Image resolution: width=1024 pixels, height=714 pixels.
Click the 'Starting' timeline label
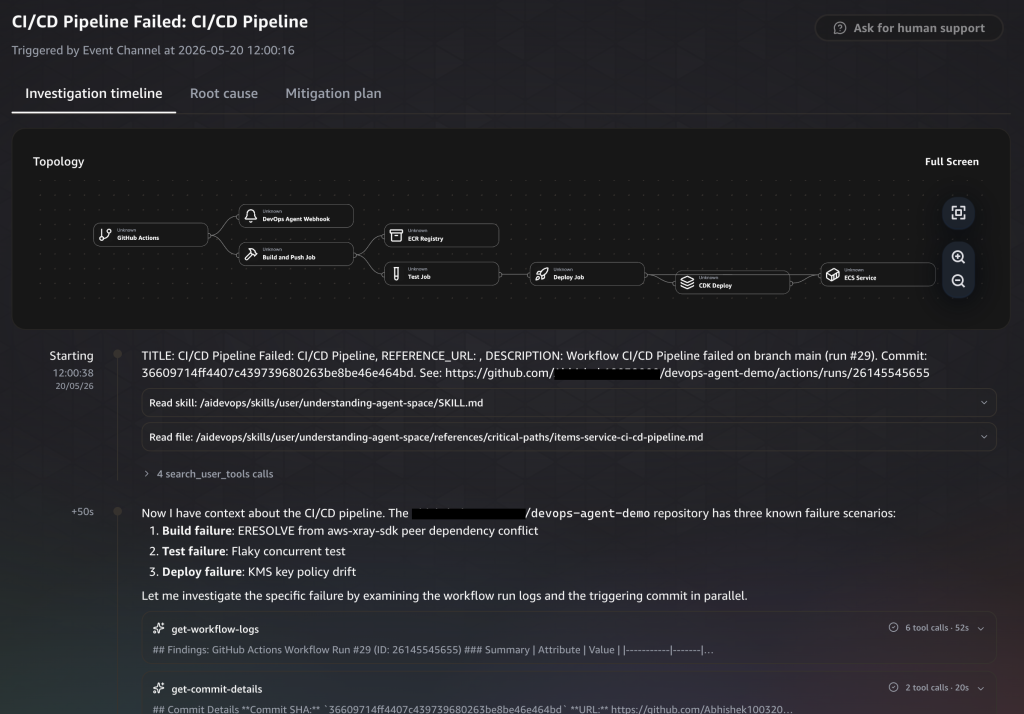[x=71, y=356]
